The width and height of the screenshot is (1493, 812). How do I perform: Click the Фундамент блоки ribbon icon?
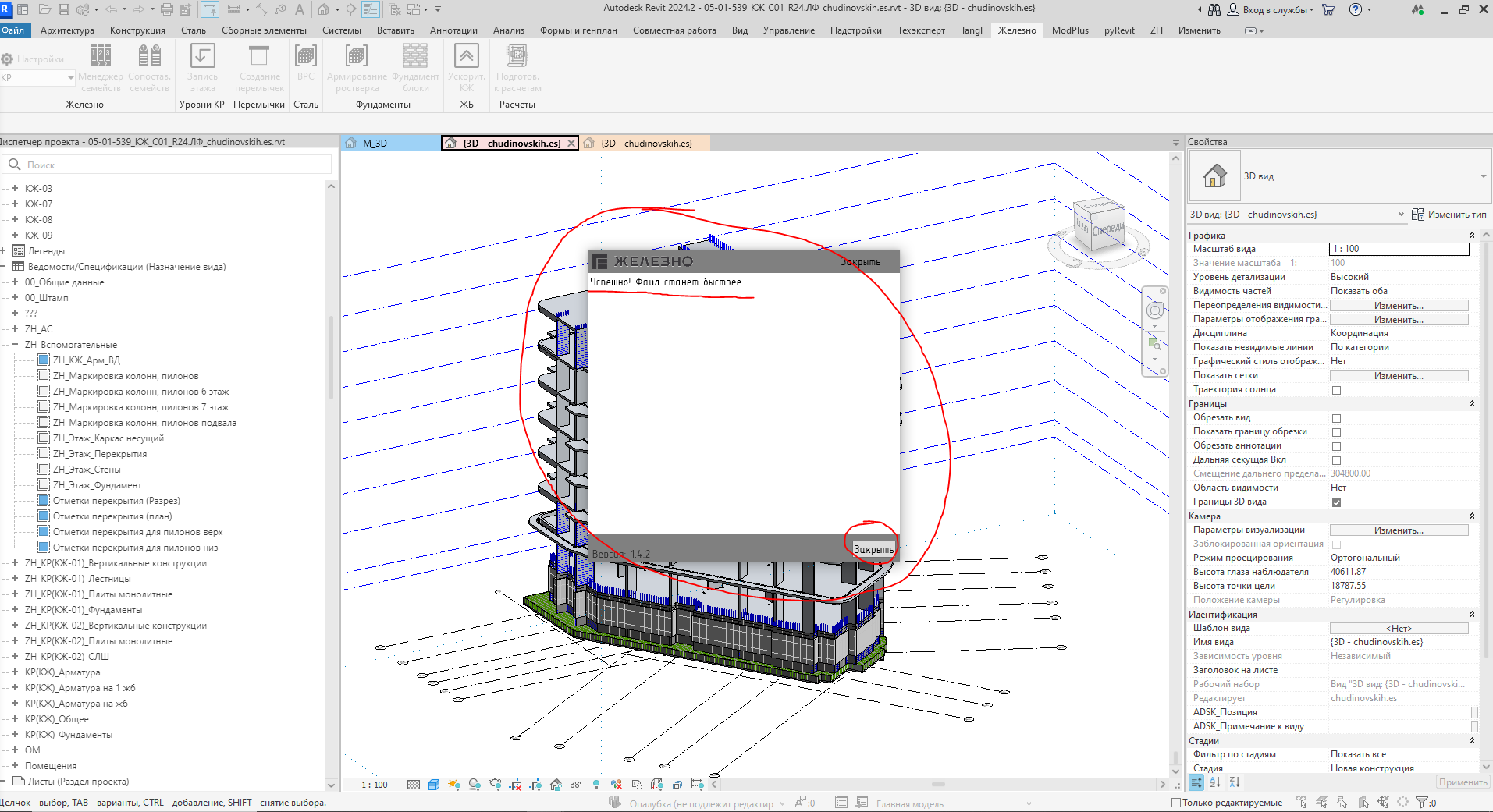tap(415, 55)
